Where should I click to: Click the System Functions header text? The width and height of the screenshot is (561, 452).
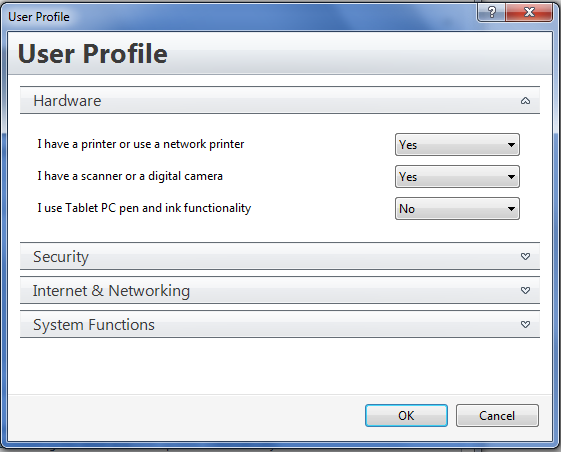(x=94, y=325)
